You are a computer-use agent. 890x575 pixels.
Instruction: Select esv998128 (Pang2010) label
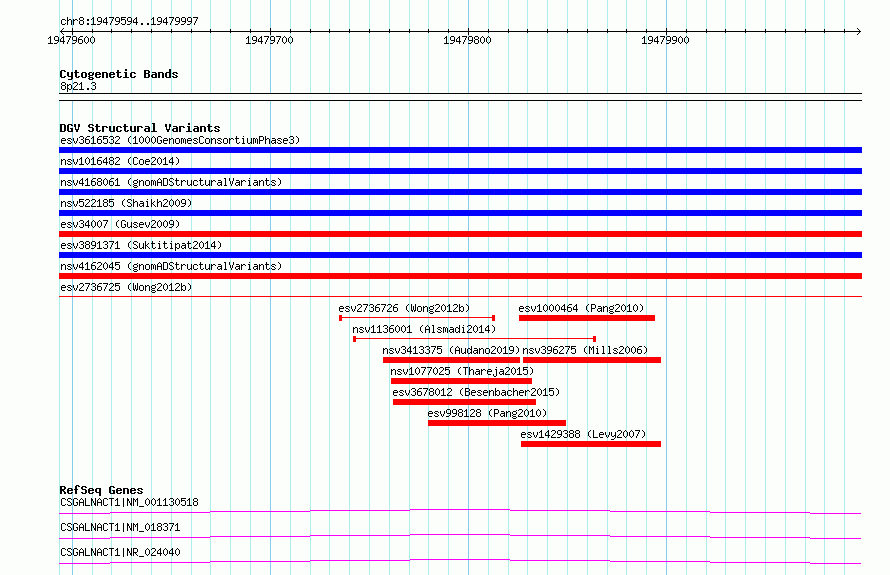click(x=487, y=413)
